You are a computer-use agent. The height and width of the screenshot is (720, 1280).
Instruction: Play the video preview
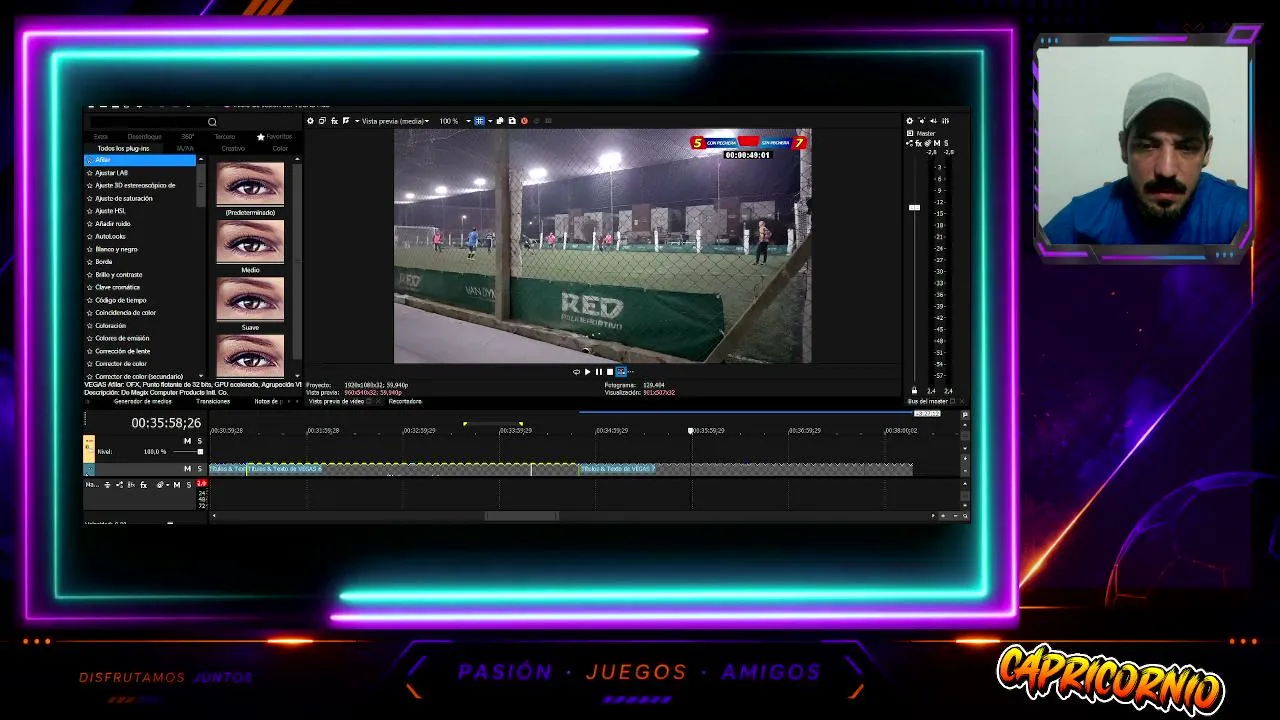pyautogui.click(x=587, y=372)
